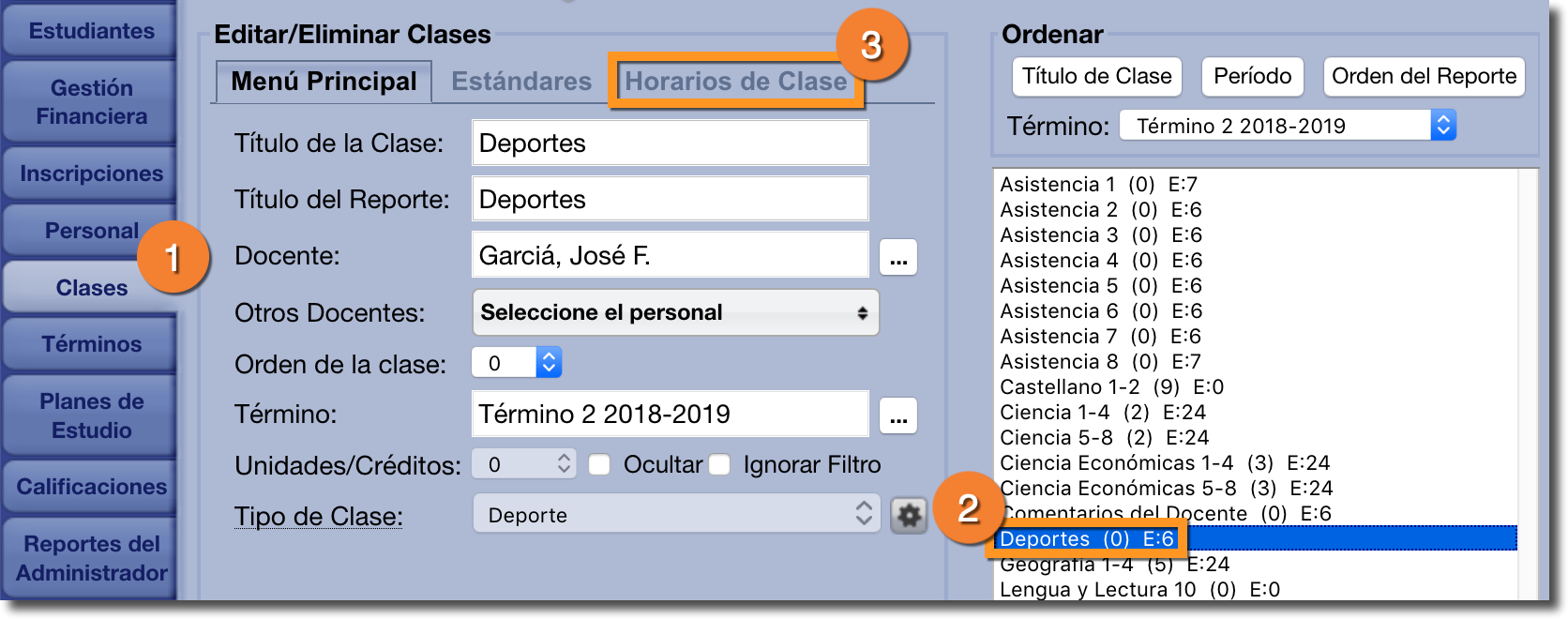Click the Título de la Clase field

(670, 143)
